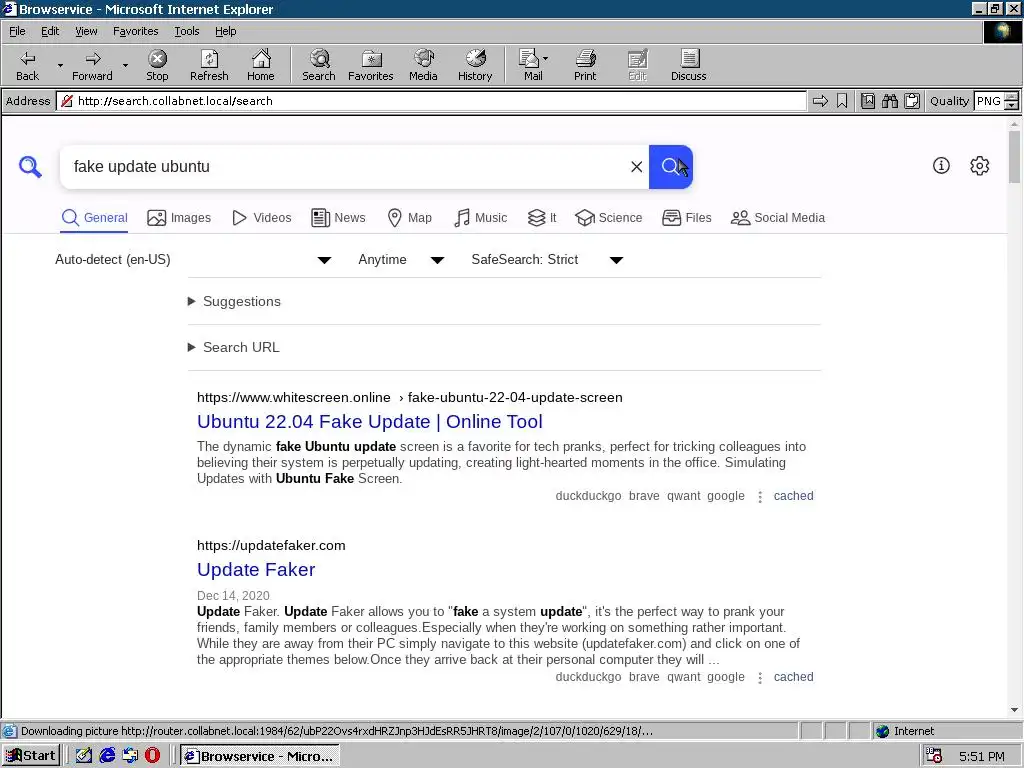This screenshot has height=768, width=1024.
Task: Submit search with blue magnifier button
Action: click(671, 167)
